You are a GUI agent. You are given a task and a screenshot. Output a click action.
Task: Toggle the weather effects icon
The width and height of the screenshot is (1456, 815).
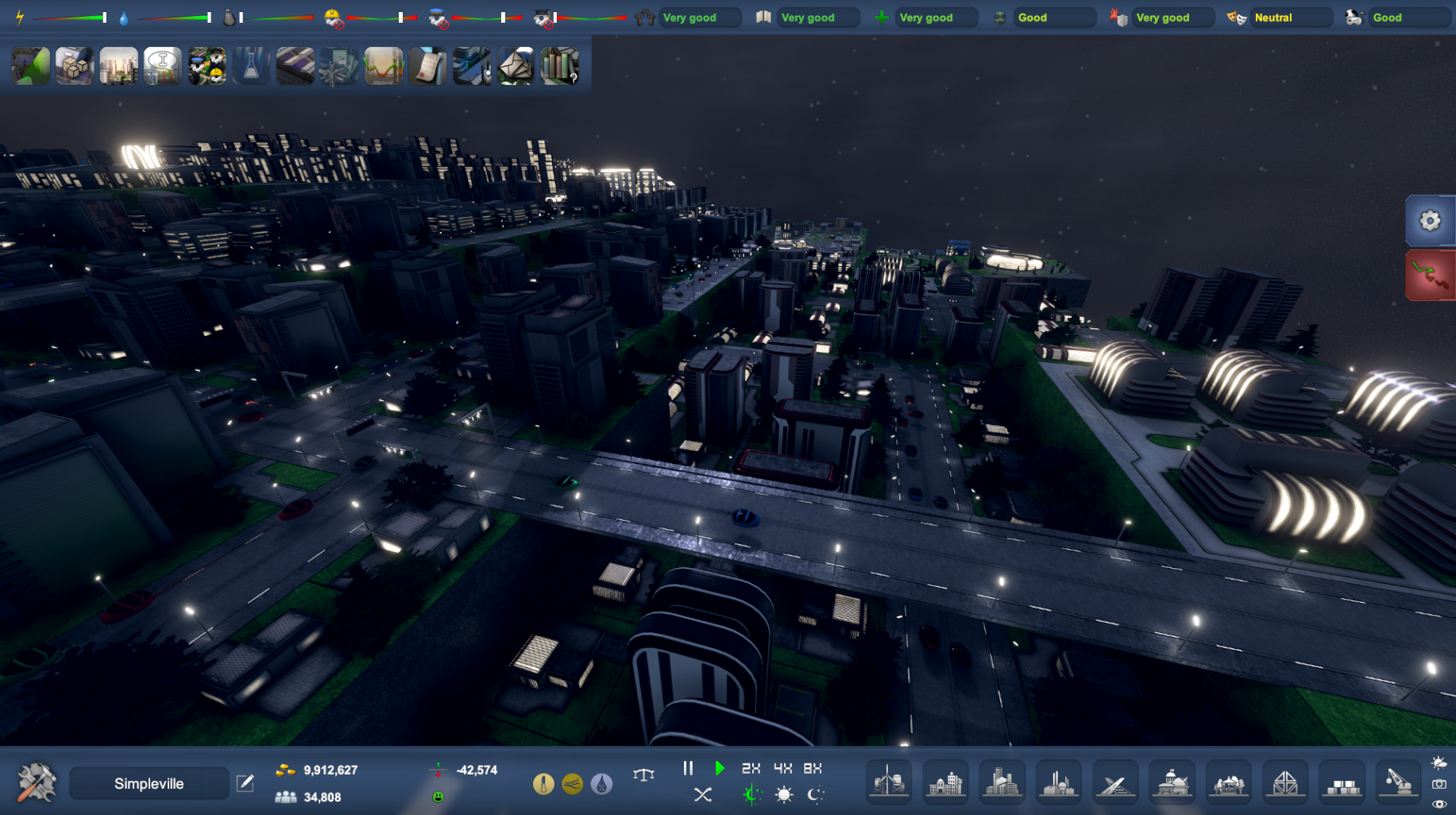(1439, 763)
